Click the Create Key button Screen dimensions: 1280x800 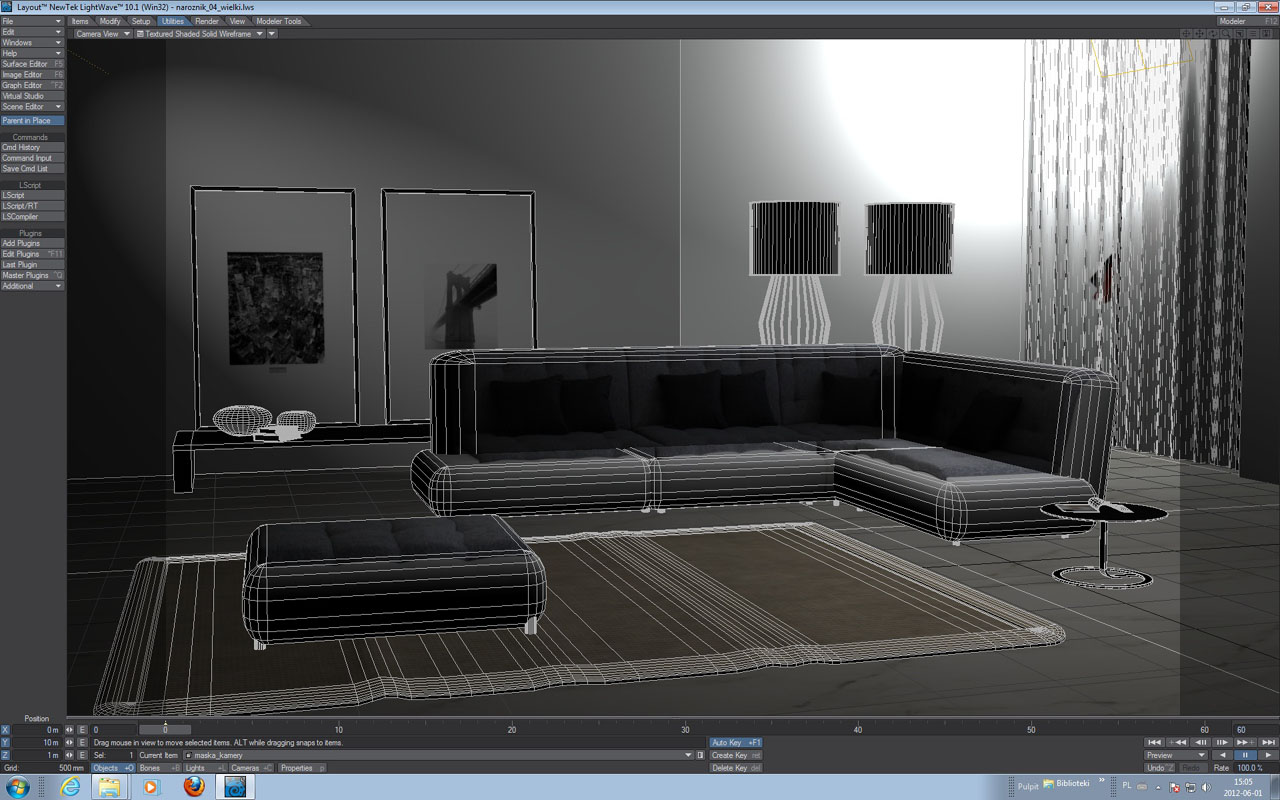pos(735,755)
